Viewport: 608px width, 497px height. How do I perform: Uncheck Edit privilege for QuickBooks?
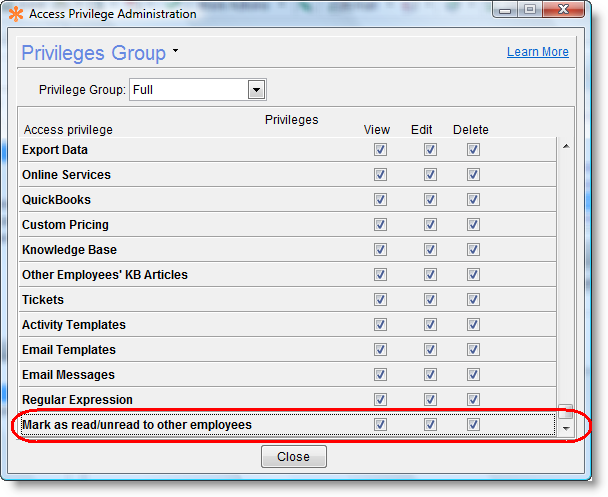(430, 200)
